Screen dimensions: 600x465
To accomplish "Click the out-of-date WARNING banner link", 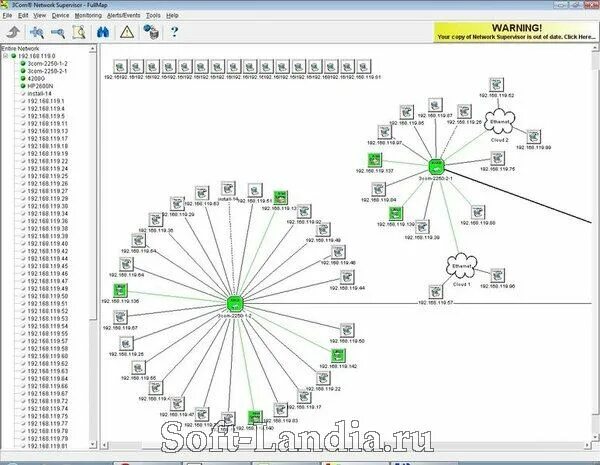I will point(516,32).
